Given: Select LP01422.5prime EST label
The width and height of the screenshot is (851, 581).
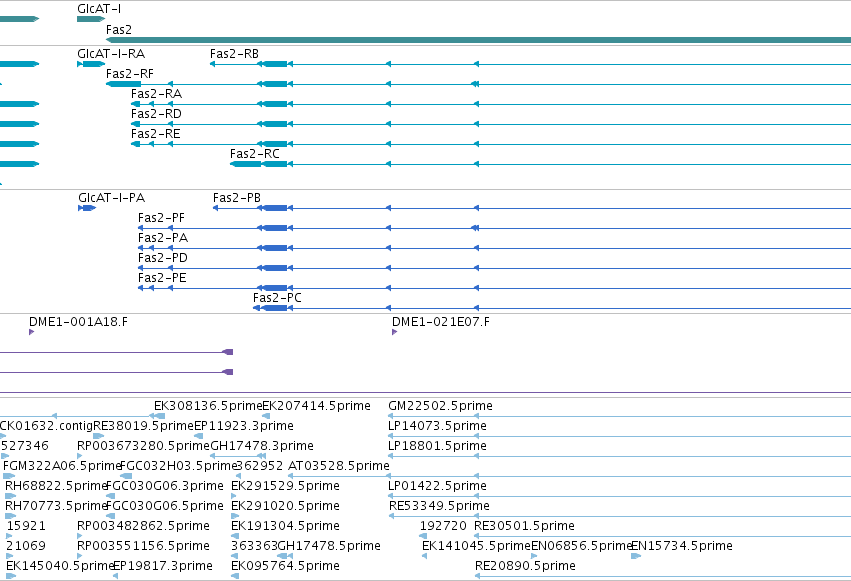Looking at the screenshot, I should pyautogui.click(x=437, y=486).
